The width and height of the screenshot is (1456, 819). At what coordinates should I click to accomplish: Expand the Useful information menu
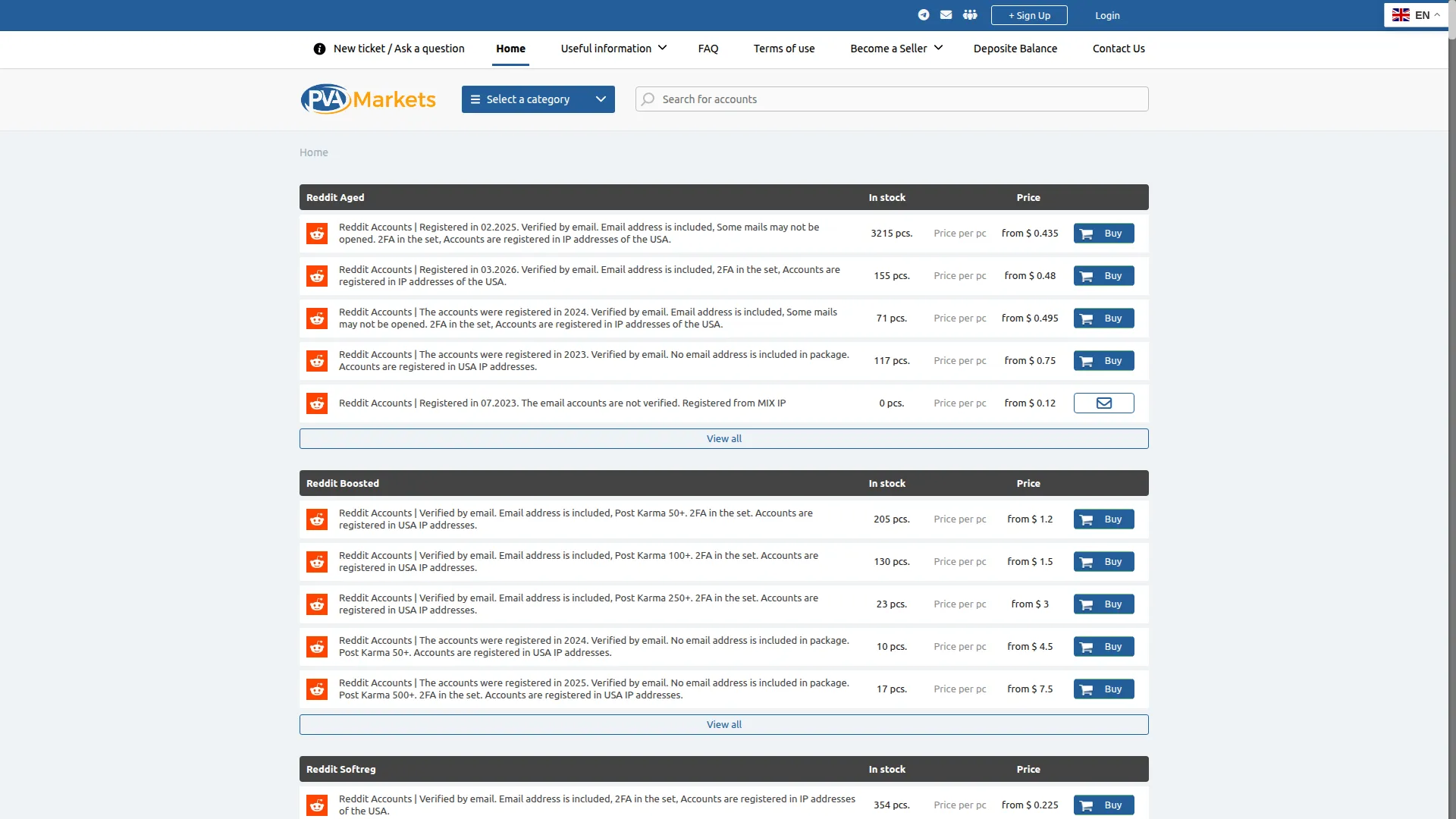[x=613, y=49]
